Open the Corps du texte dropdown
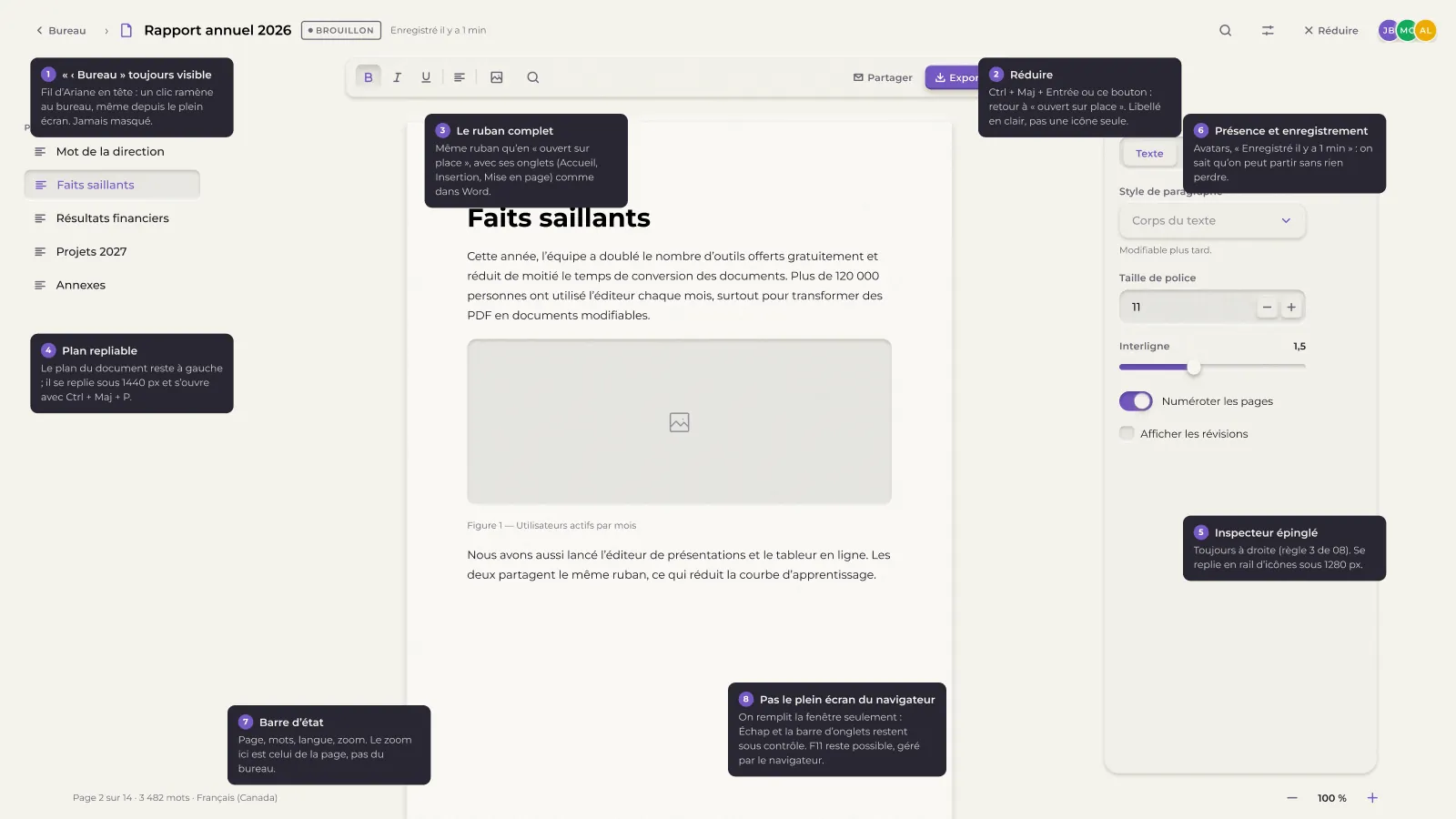This screenshot has height=819, width=1456. click(1212, 221)
